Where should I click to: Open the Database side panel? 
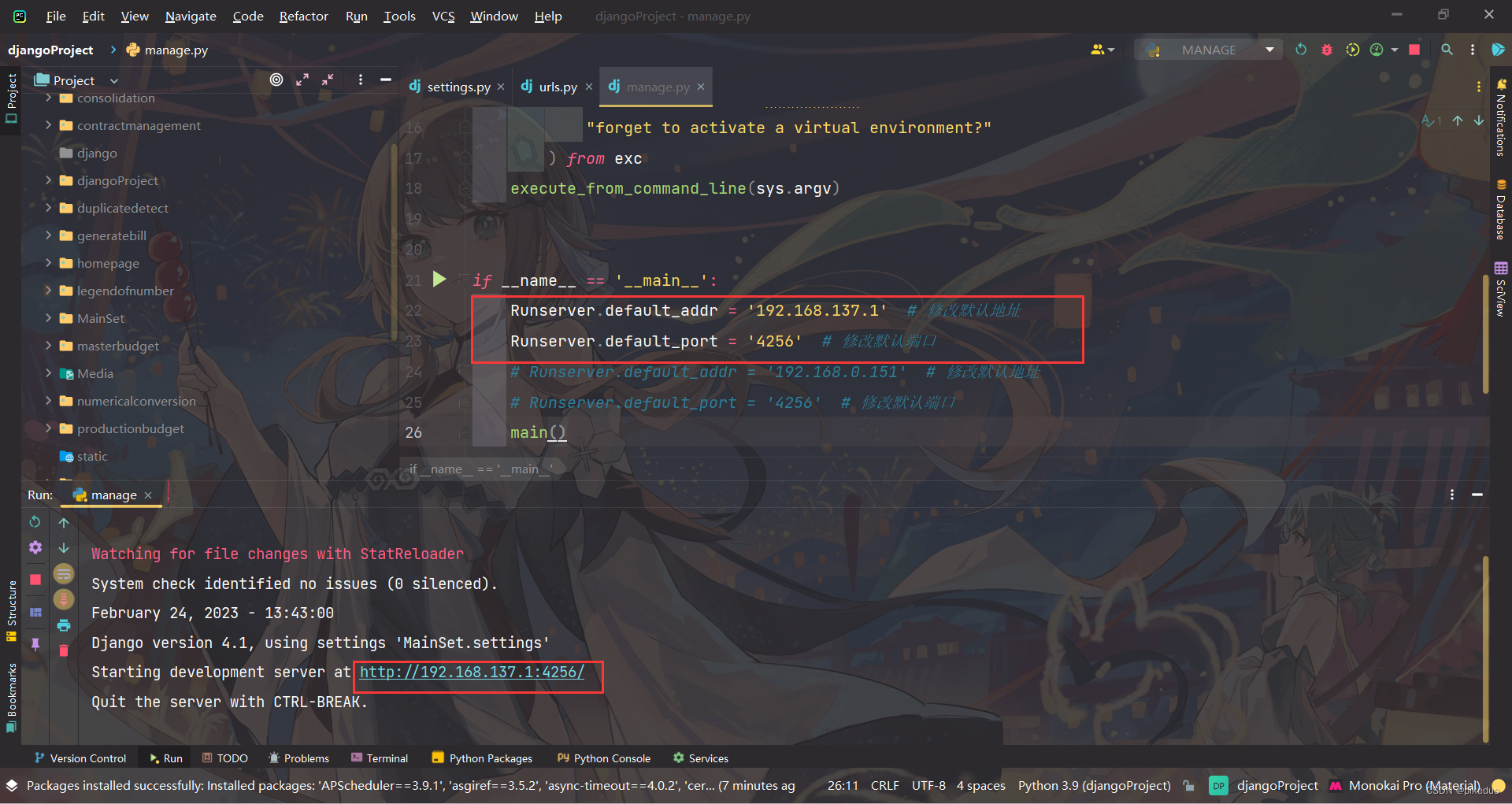[x=1501, y=209]
